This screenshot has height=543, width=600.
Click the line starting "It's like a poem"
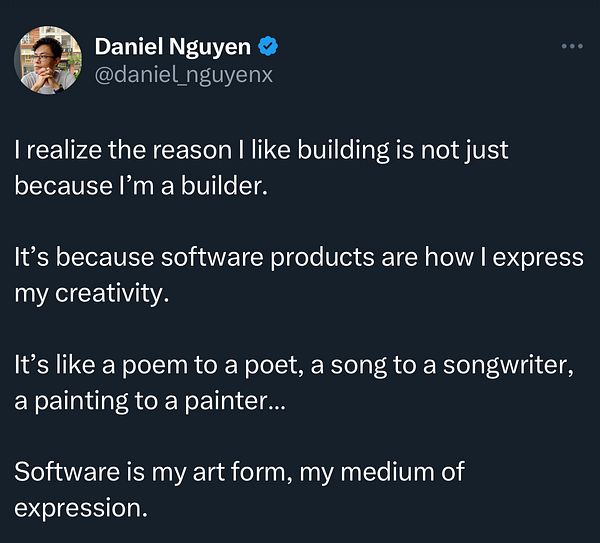[x=293, y=364]
